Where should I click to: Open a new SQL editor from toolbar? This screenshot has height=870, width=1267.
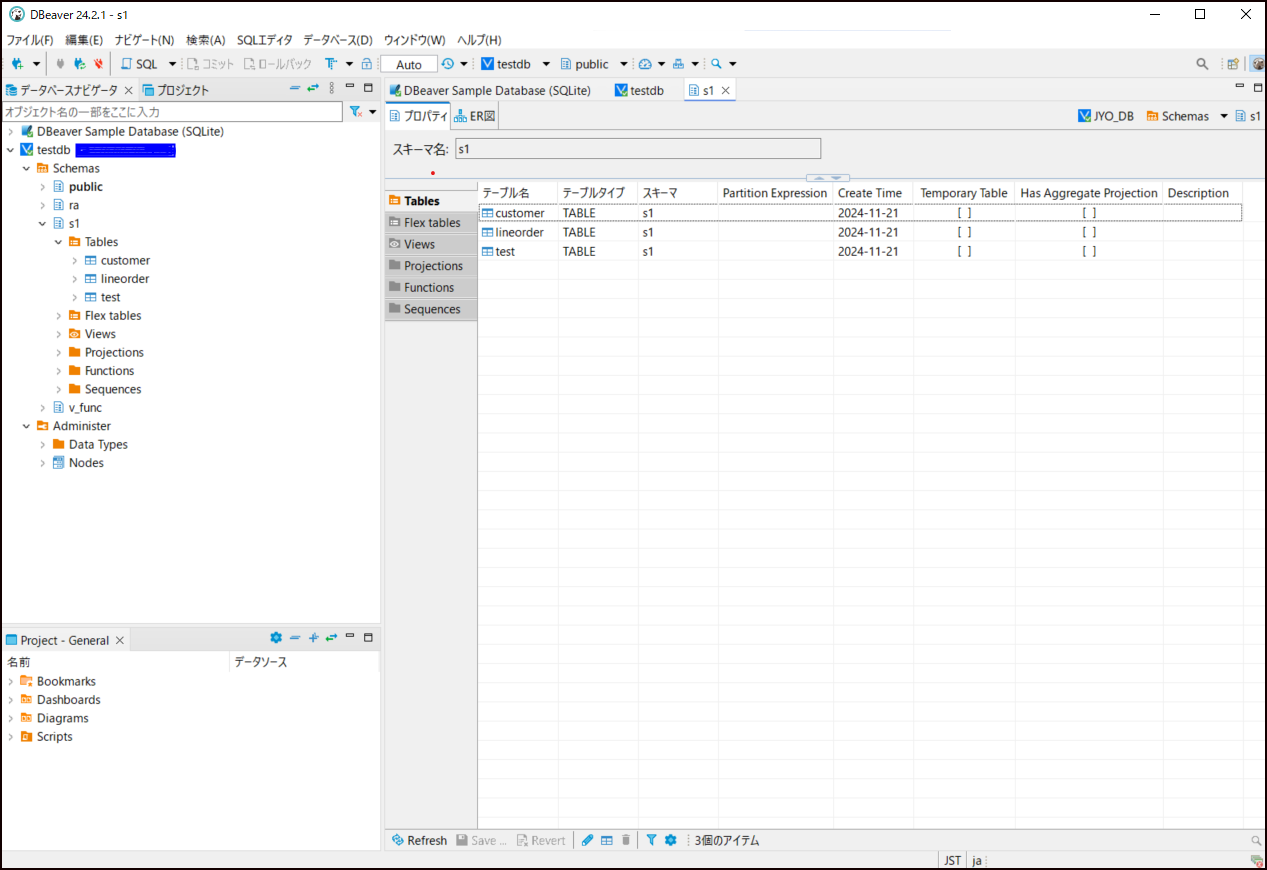pyautogui.click(x=139, y=64)
